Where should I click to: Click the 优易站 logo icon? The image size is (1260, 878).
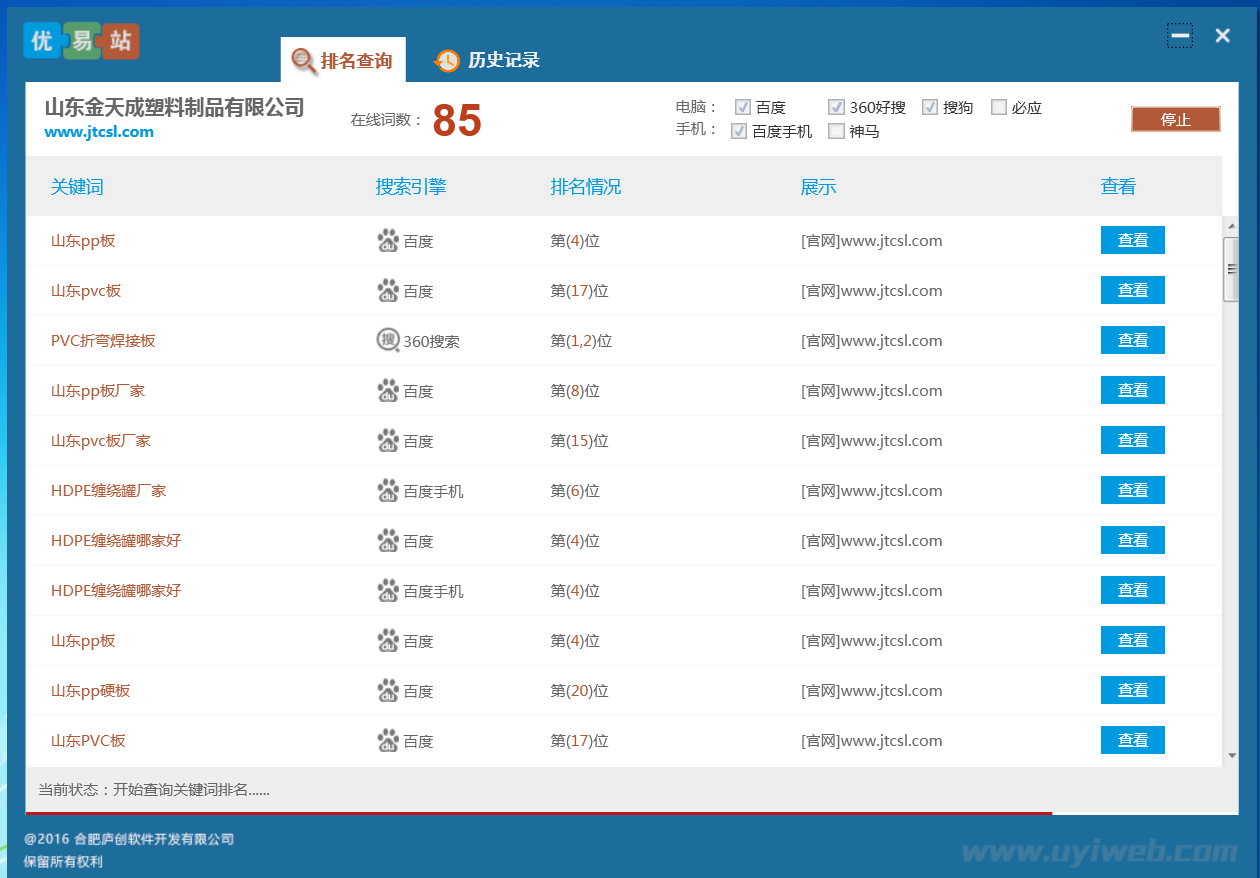coord(81,41)
